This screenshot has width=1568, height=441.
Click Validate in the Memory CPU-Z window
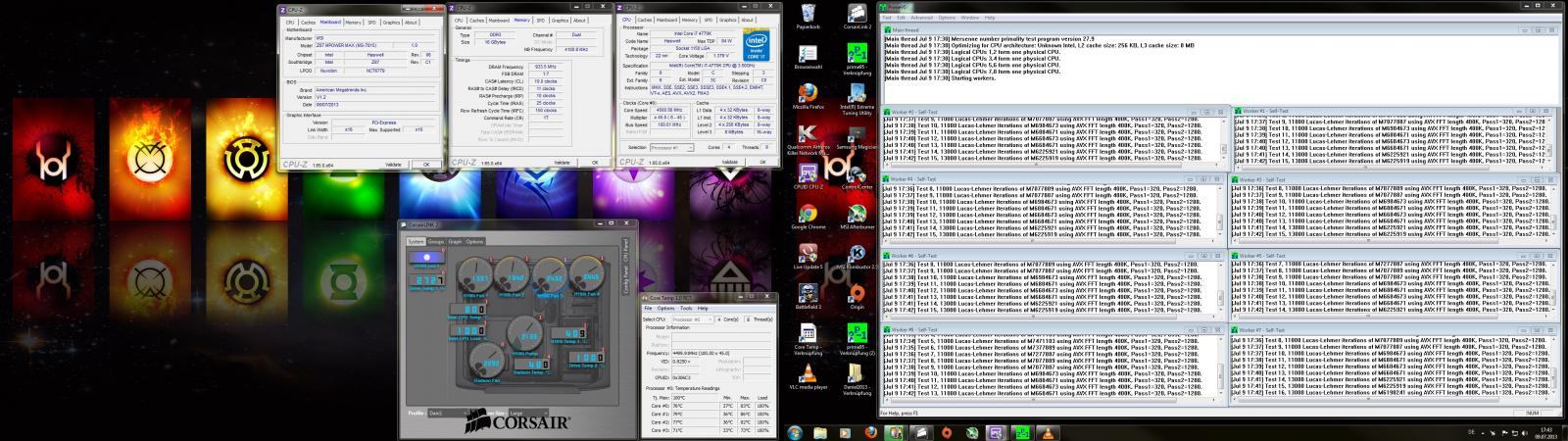point(563,163)
